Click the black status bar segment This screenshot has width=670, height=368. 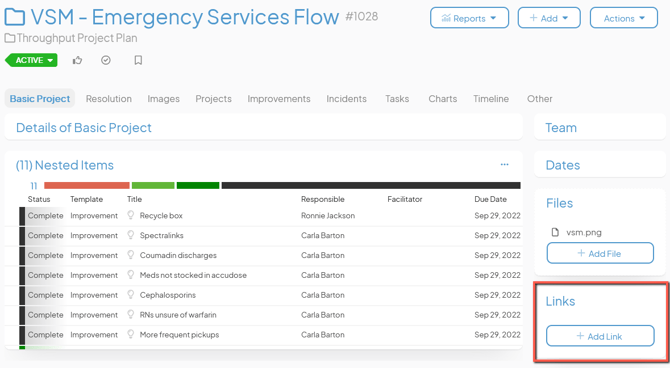(x=371, y=185)
